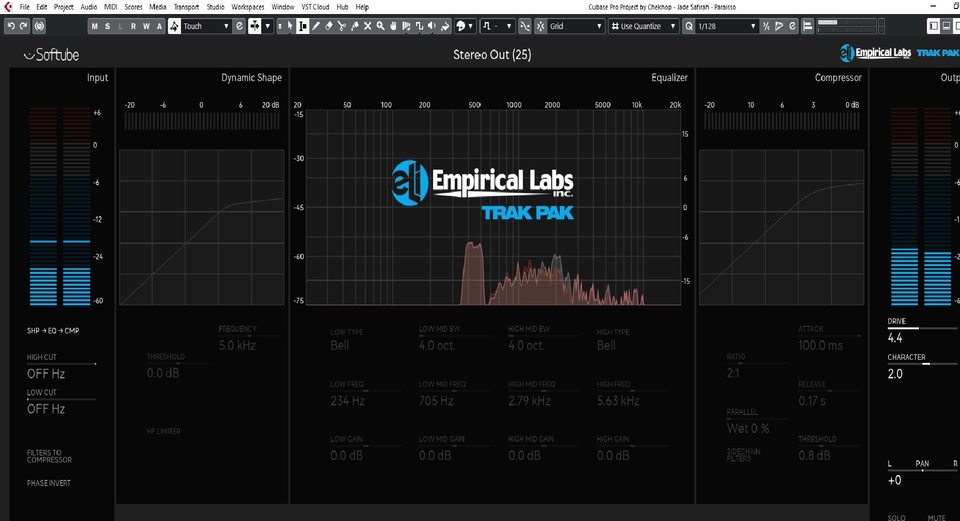Screen dimensions: 960x521
Task: Open the Use Quantize dropdown
Action: click(x=643, y=26)
